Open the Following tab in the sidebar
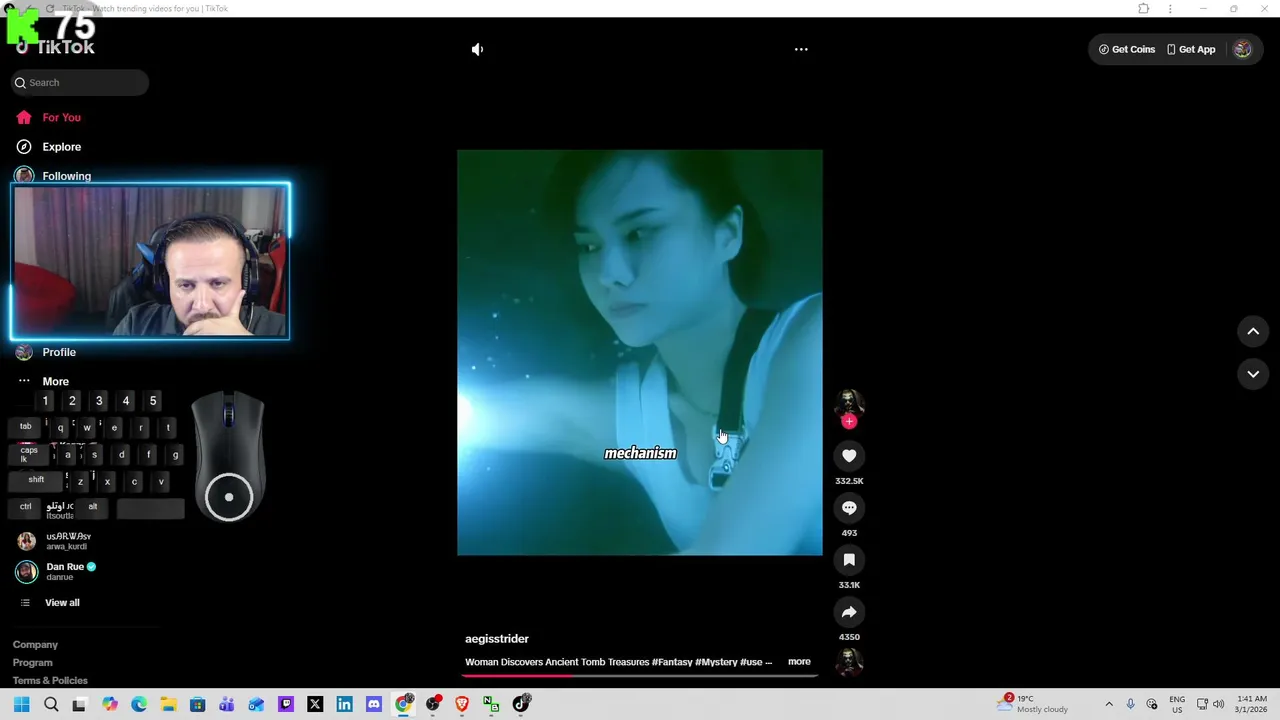The image size is (1280, 720). (x=66, y=176)
